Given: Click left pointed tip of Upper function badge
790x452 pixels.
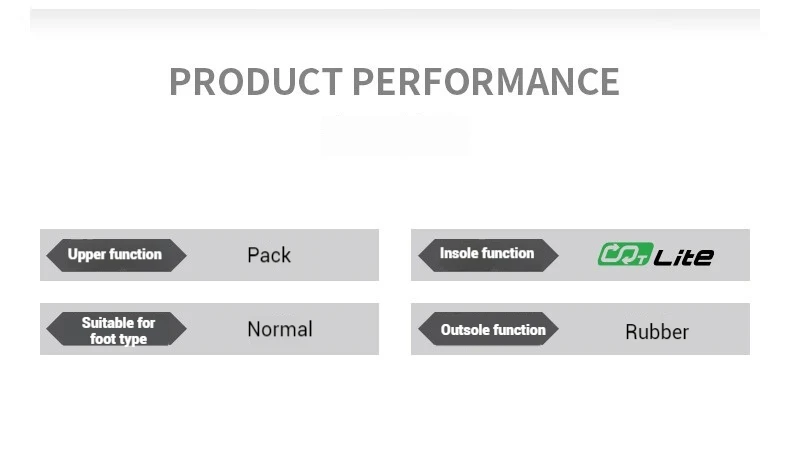Looking at the screenshot, I should pyautogui.click(x=50, y=255).
